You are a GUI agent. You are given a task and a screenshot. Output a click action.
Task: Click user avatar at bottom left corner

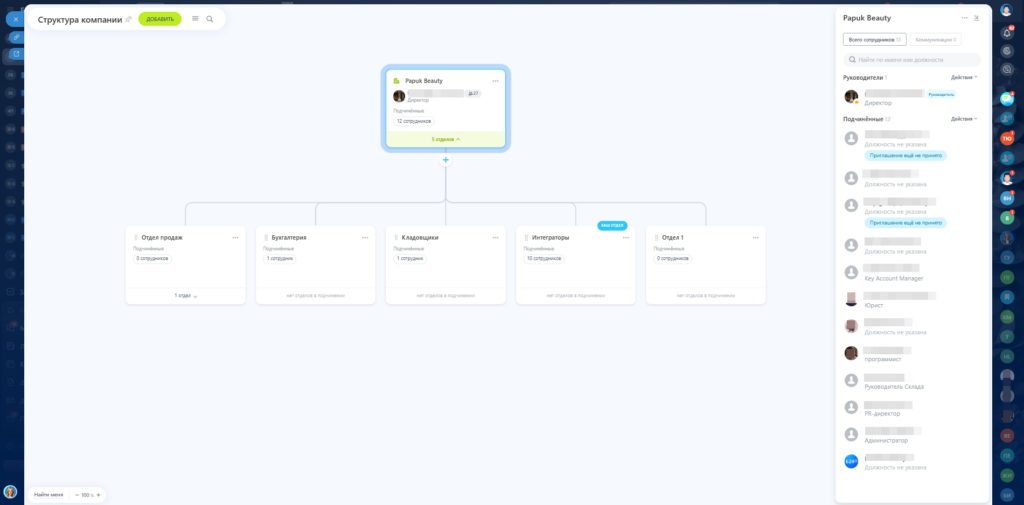[x=10, y=491]
